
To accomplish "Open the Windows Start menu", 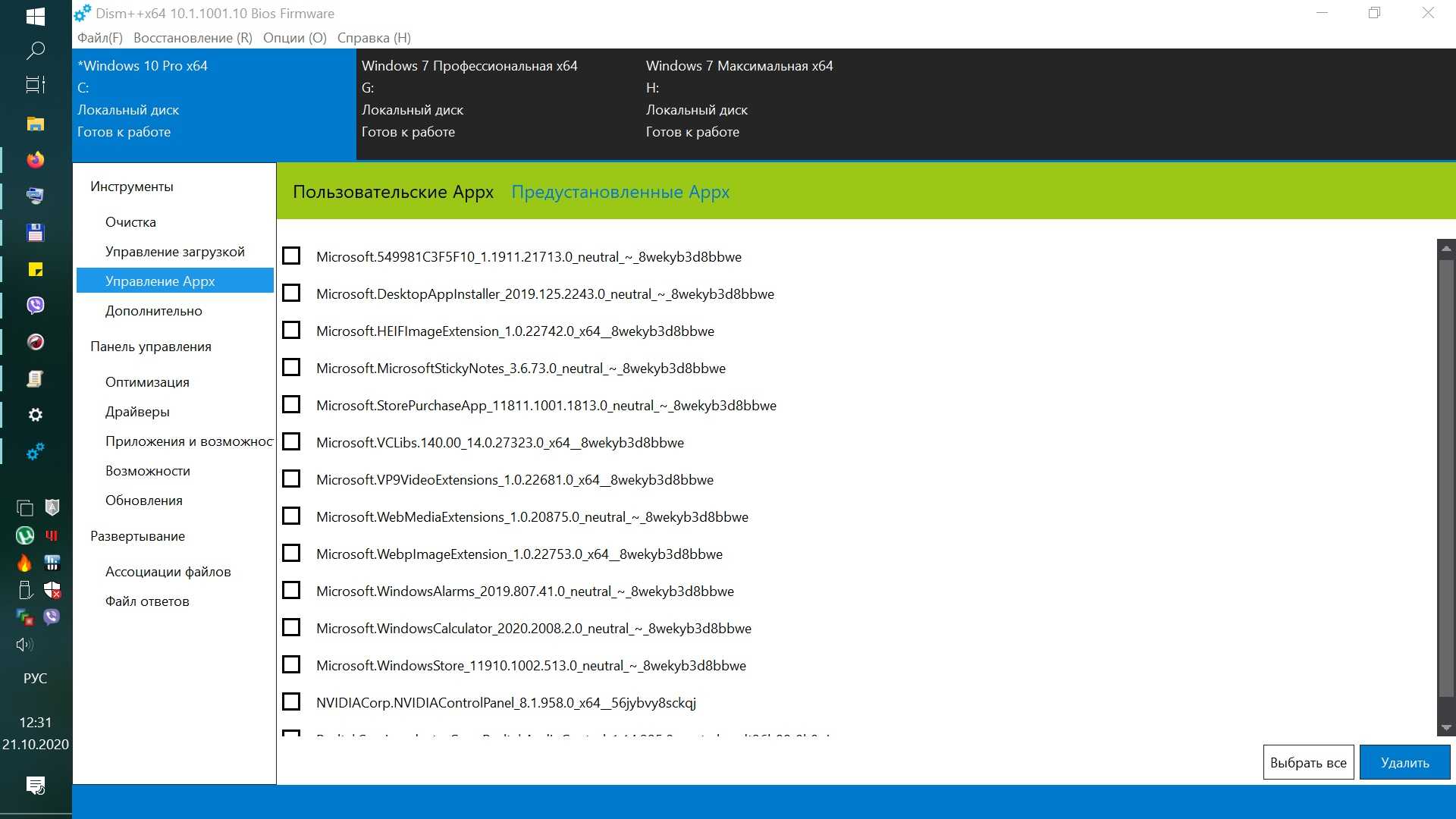I will (35, 16).
